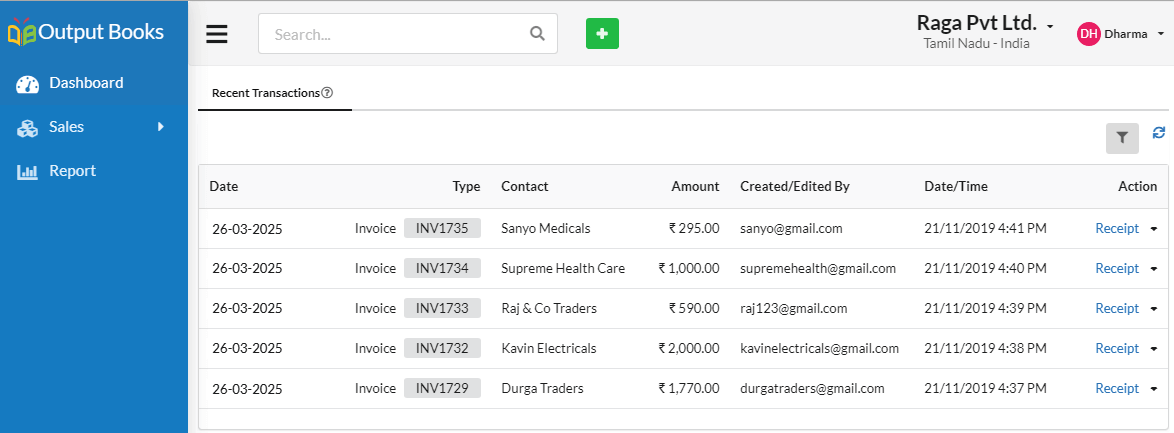Click Receipt link for Kavin Electricals
Viewport: 1174px width, 433px height.
1116,348
